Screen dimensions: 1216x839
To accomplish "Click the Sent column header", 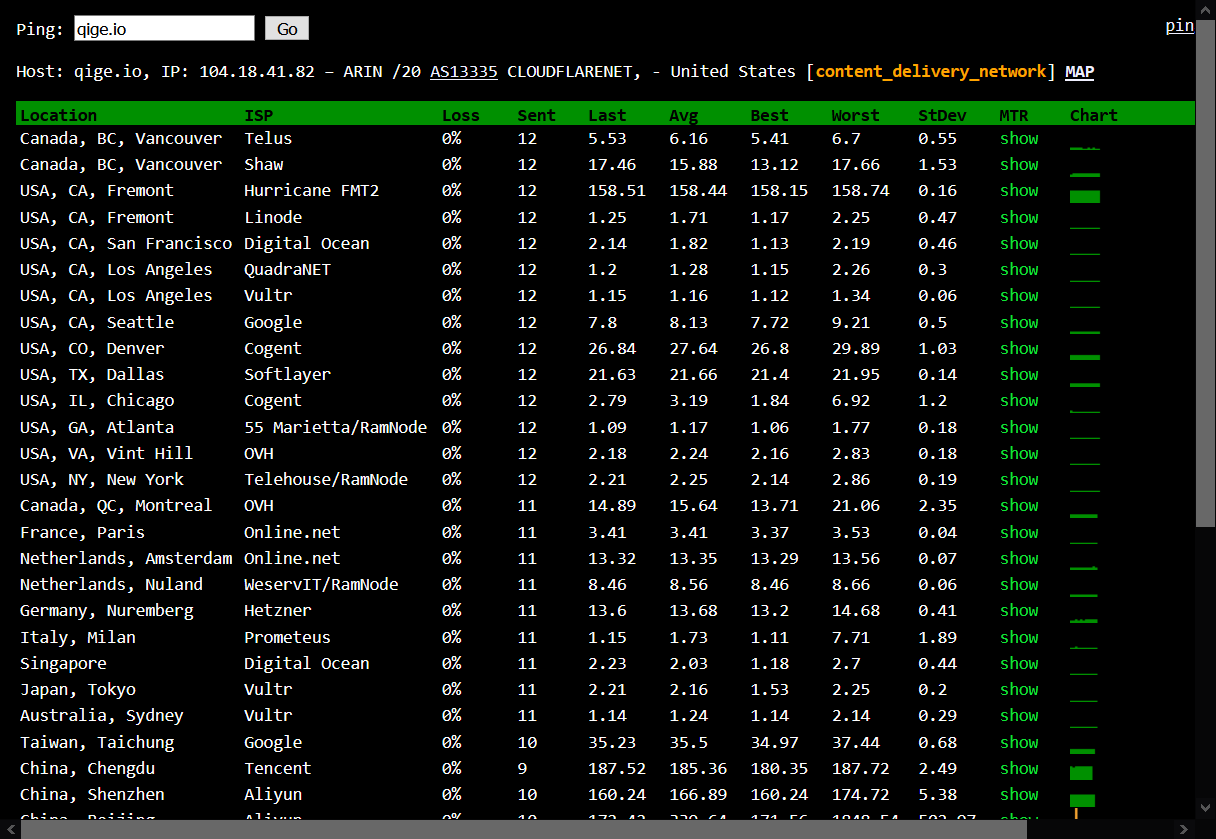I will coord(536,115).
